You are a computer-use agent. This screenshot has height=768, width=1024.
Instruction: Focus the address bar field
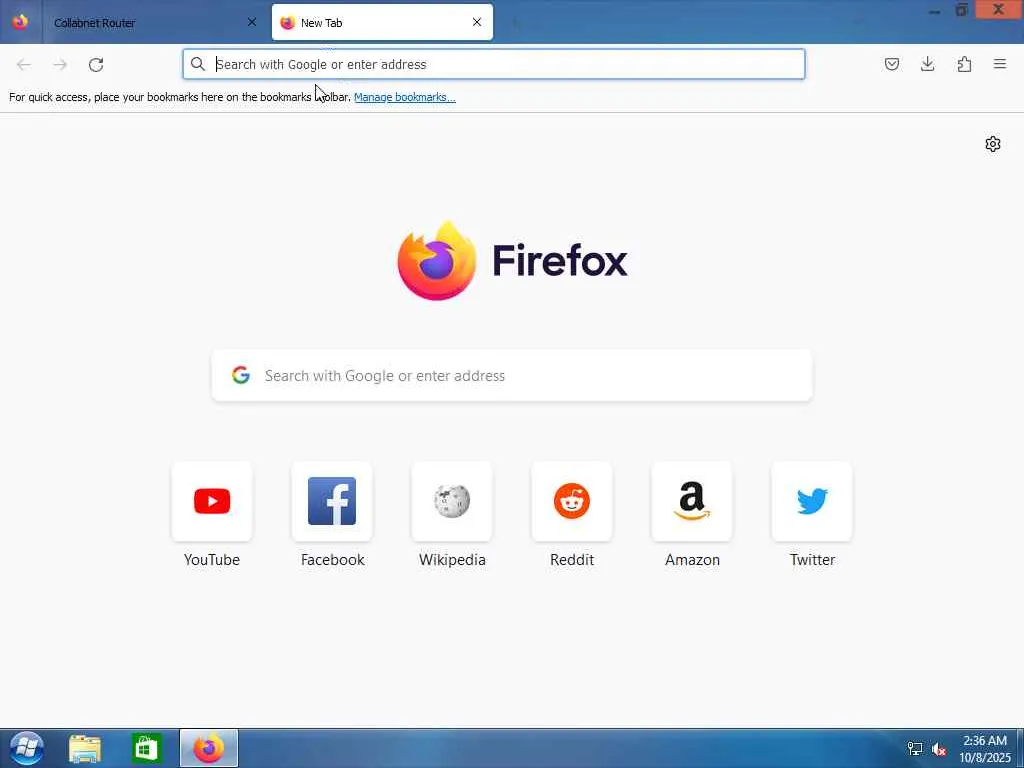tap(494, 64)
